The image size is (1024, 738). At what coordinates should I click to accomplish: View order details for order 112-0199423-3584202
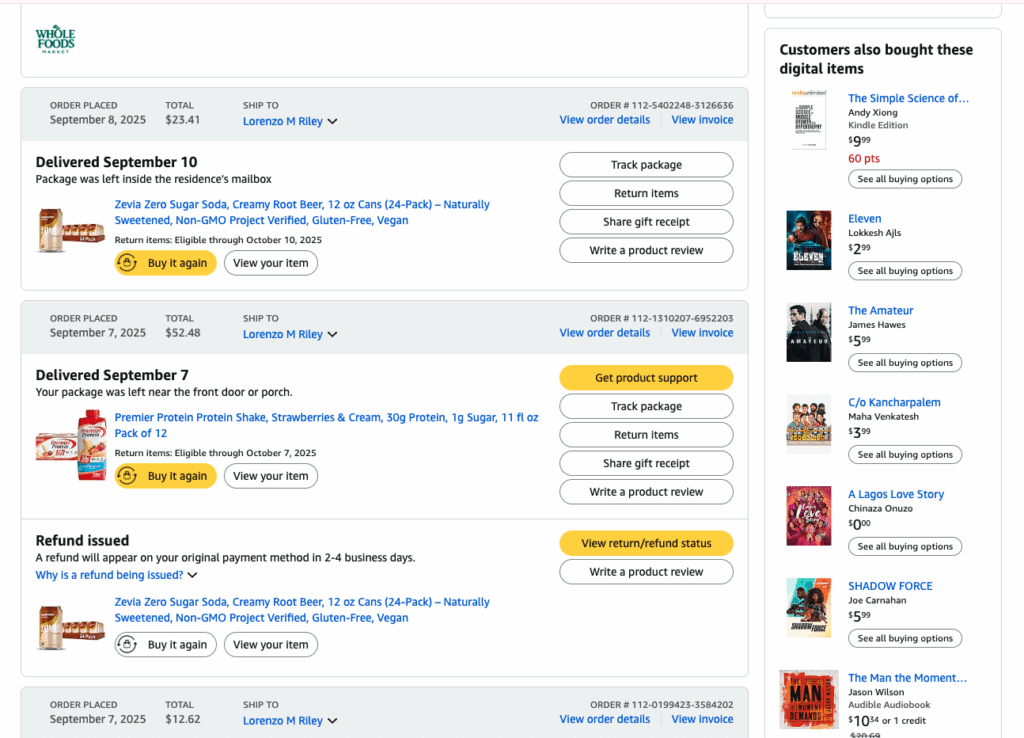click(x=605, y=719)
